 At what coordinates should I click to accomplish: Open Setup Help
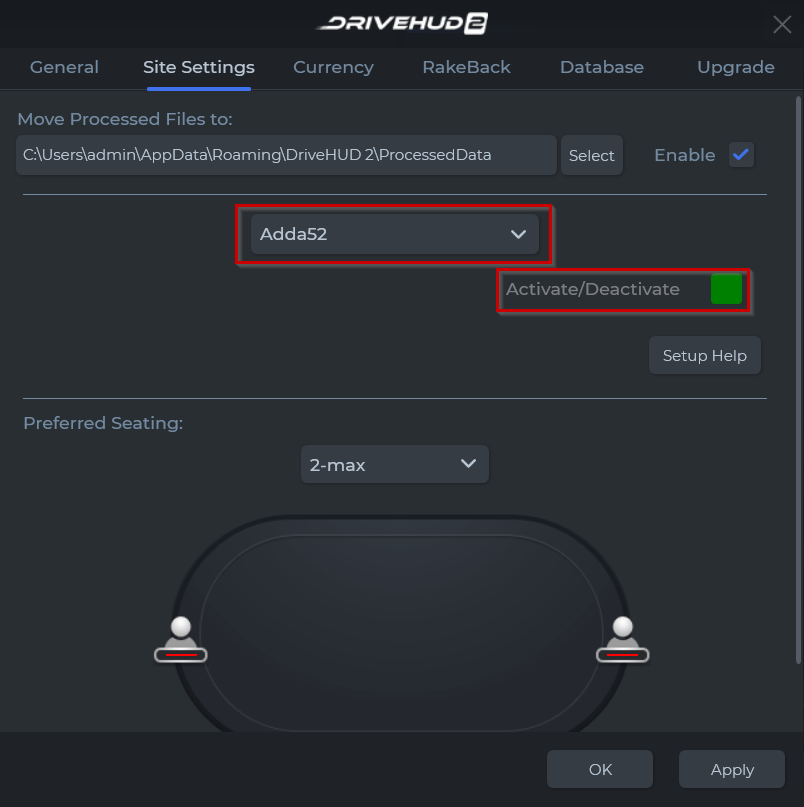click(705, 356)
